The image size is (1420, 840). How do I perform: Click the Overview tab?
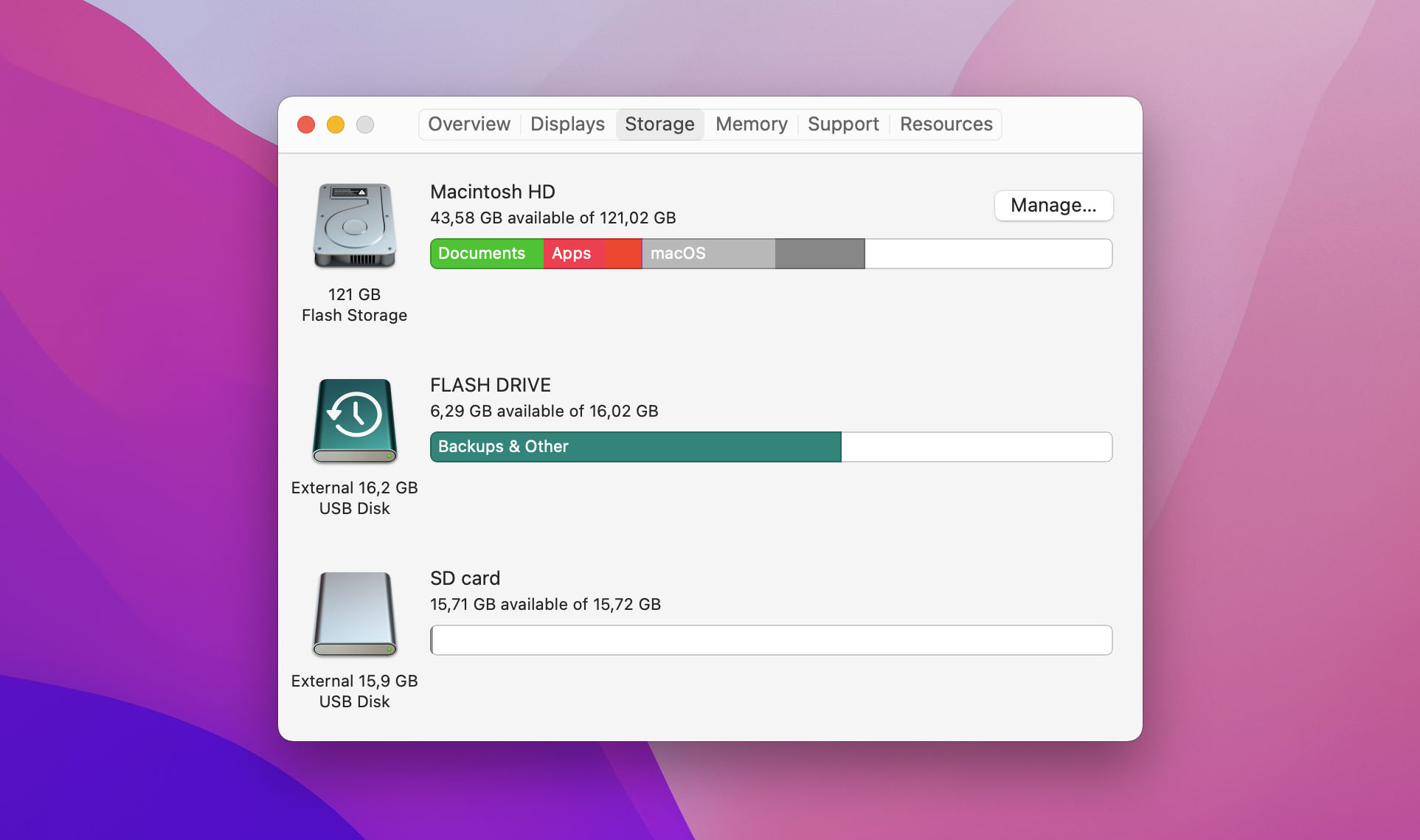click(469, 124)
